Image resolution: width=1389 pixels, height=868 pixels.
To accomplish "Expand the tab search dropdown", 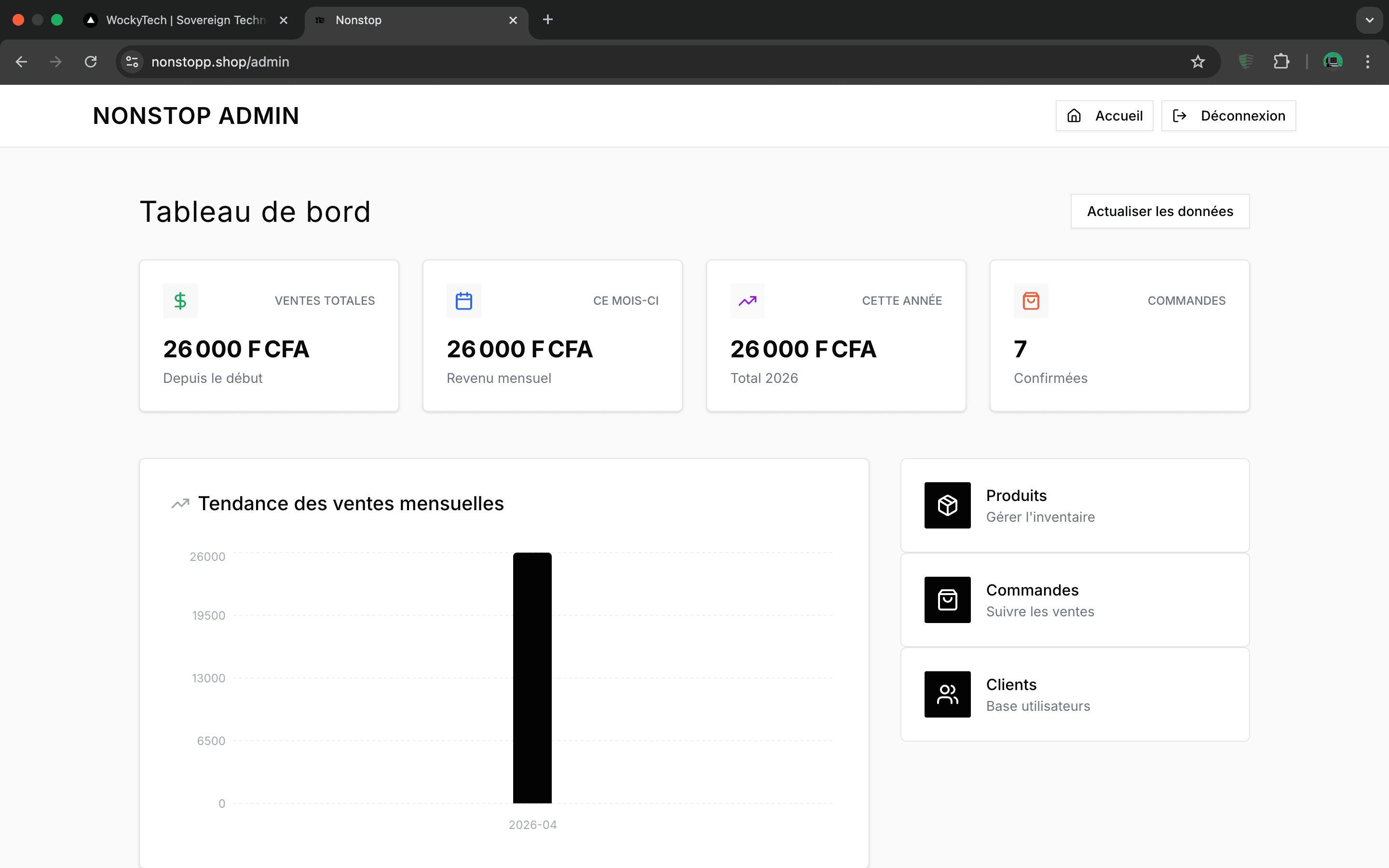I will (x=1370, y=20).
